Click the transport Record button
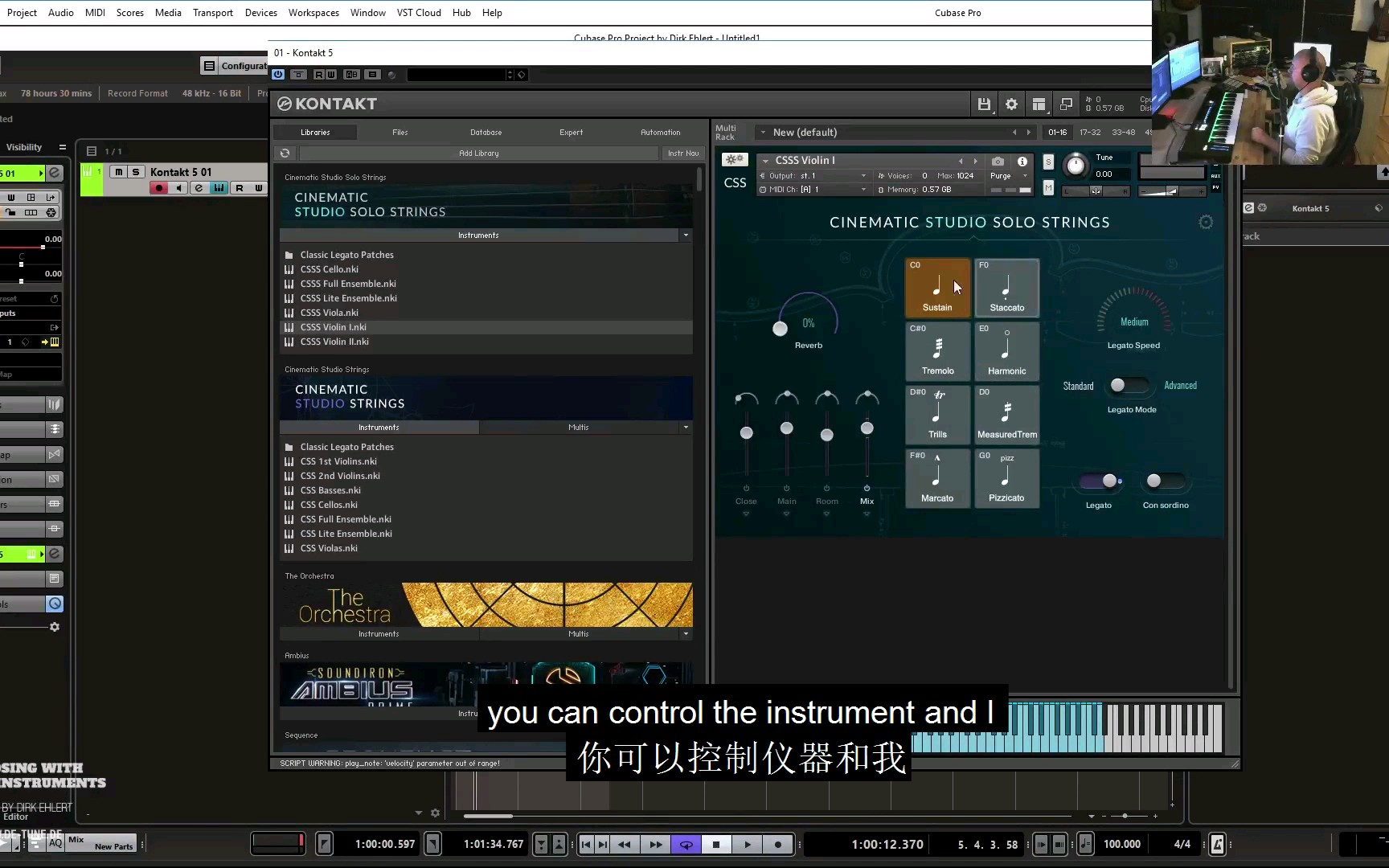The width and height of the screenshot is (1389, 868). [x=778, y=844]
